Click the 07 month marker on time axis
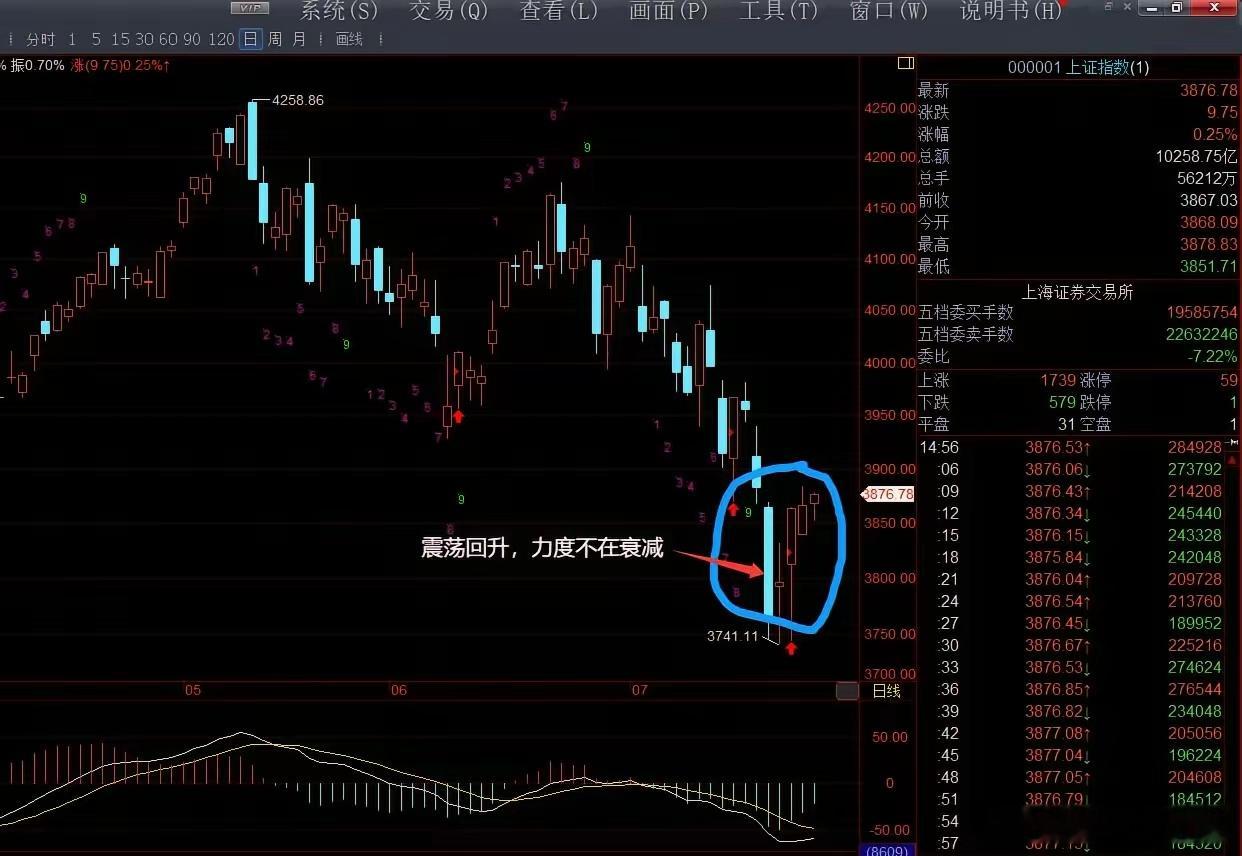This screenshot has width=1242, height=856. tap(640, 690)
